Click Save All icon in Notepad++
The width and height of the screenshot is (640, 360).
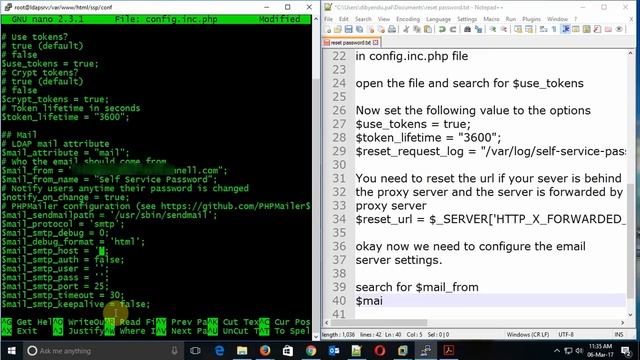(359, 29)
